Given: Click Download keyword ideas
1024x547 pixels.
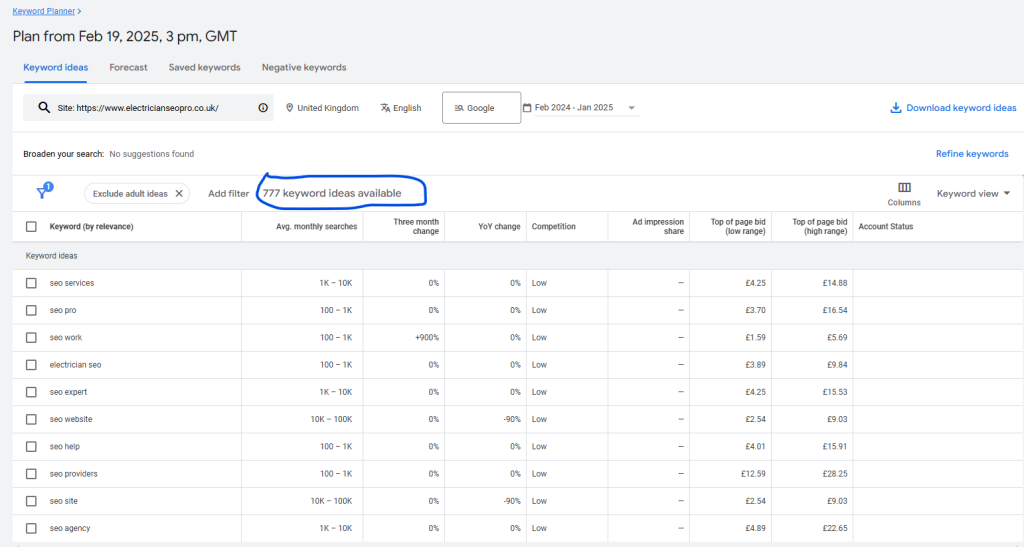Looking at the screenshot, I should pyautogui.click(x=953, y=108).
